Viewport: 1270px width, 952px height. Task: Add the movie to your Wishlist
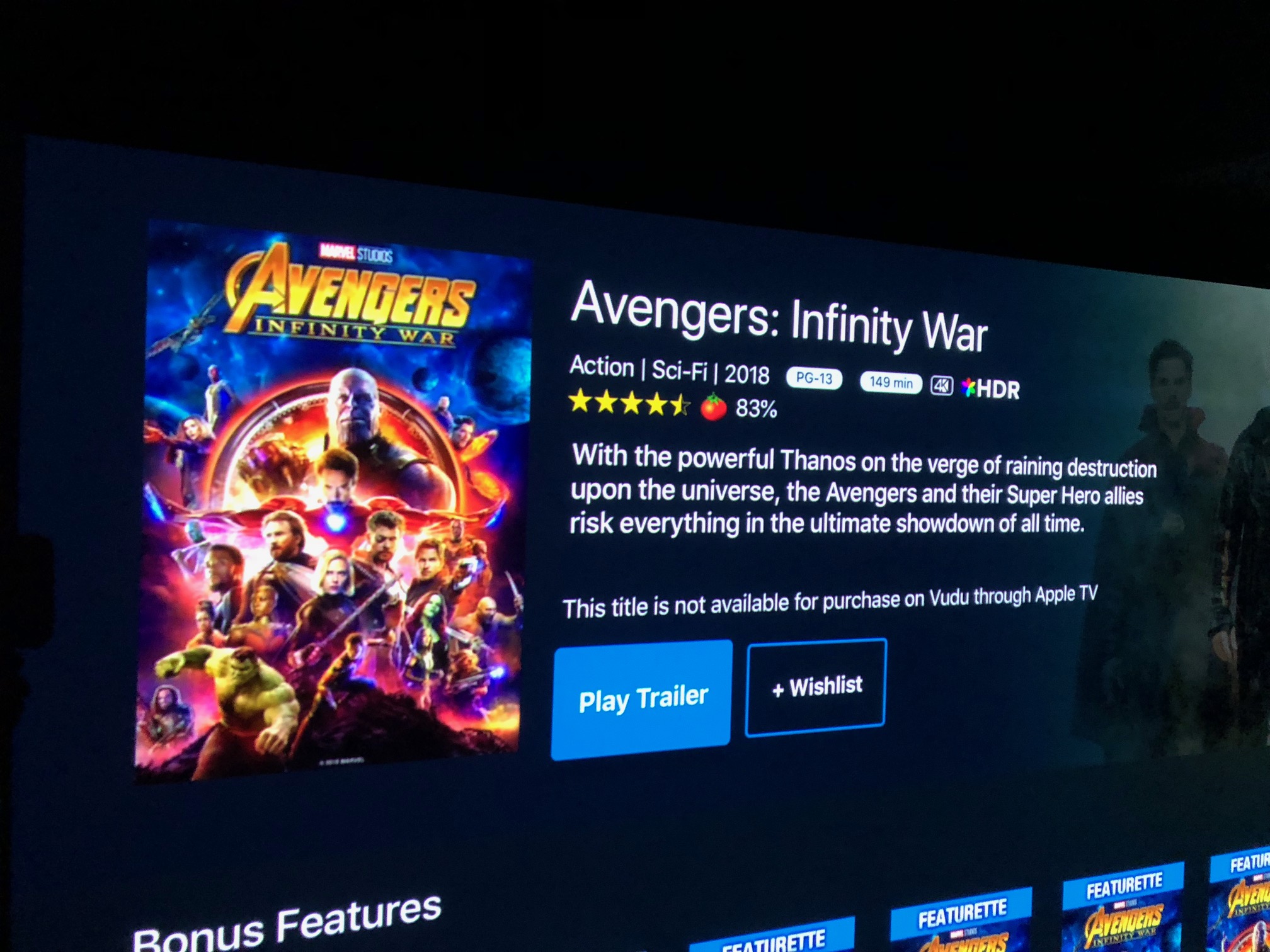point(816,686)
